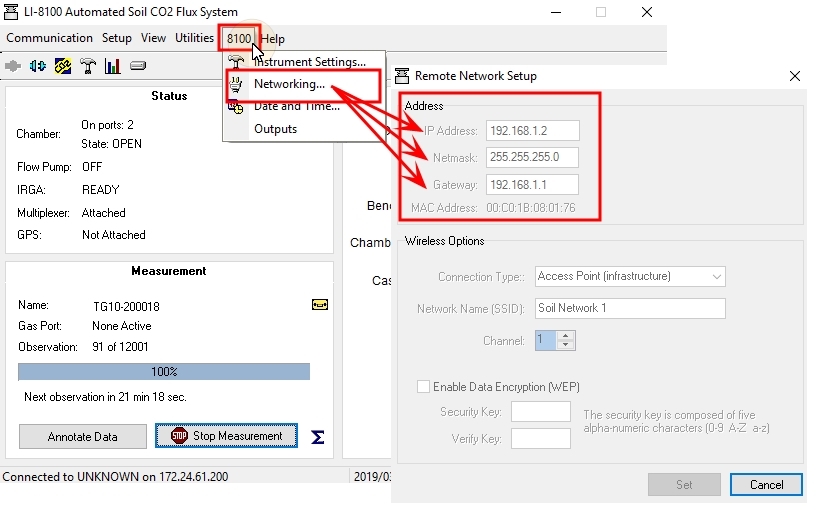Click the 100% observation progress bar

pos(164,372)
